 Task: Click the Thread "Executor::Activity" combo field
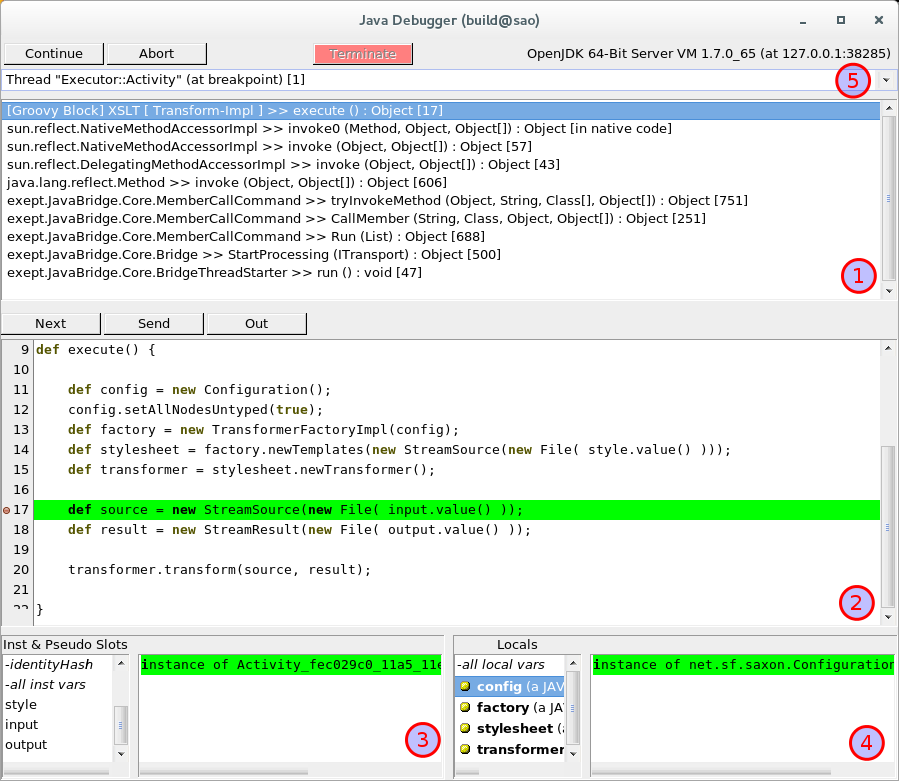(420, 79)
